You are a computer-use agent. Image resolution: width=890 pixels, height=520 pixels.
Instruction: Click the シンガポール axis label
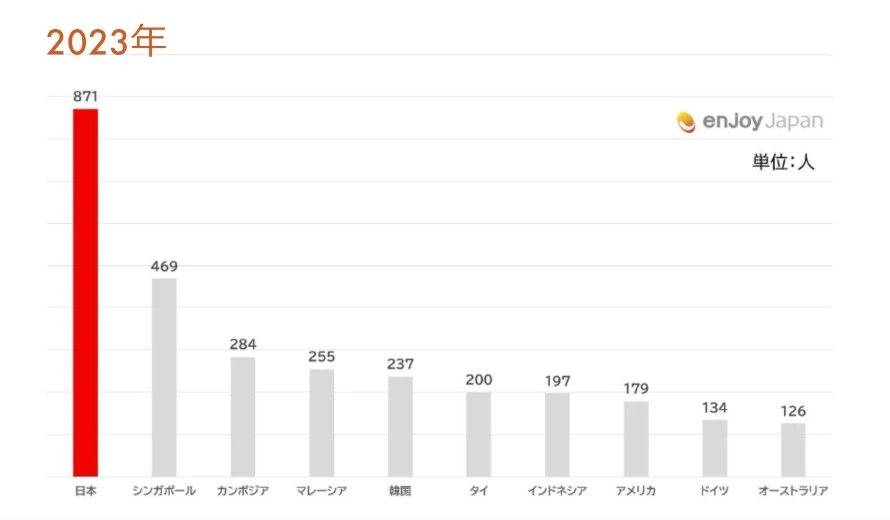164,491
